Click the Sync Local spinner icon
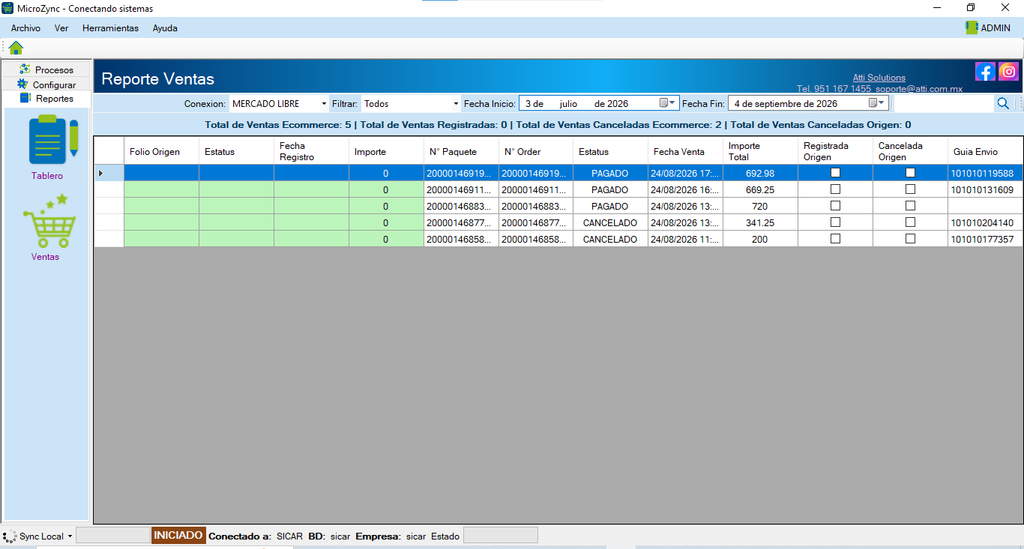The width and height of the screenshot is (1024, 549). (9, 537)
